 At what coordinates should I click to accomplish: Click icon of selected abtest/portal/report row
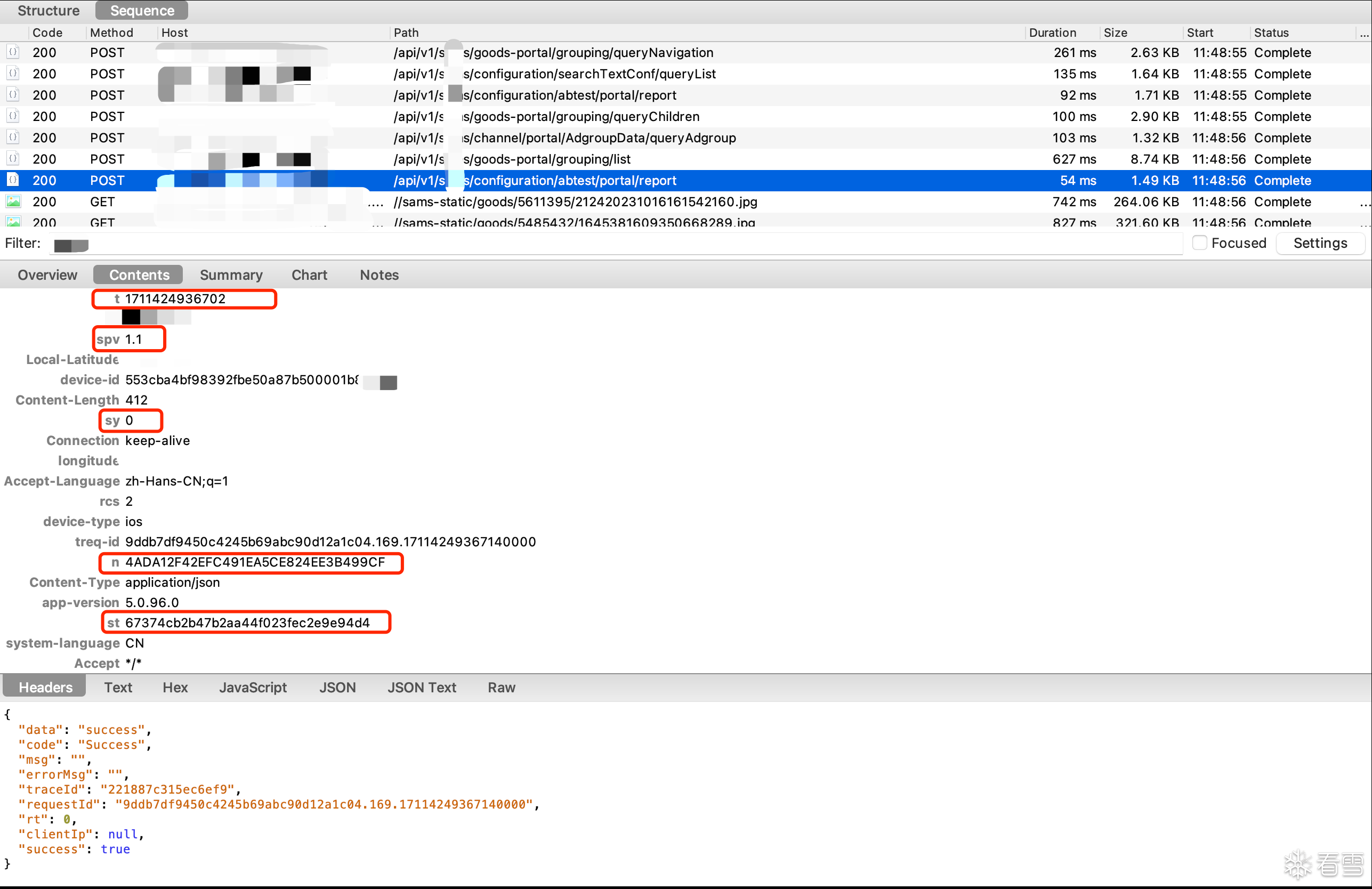click(13, 181)
